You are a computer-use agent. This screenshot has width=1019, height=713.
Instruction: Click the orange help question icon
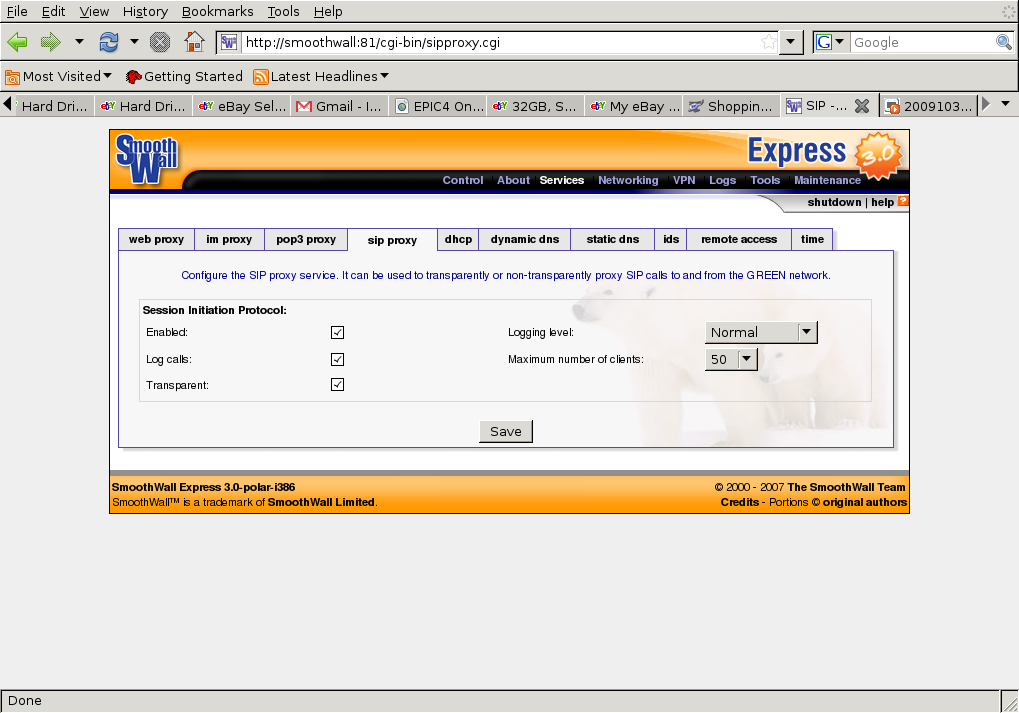[x=903, y=202]
